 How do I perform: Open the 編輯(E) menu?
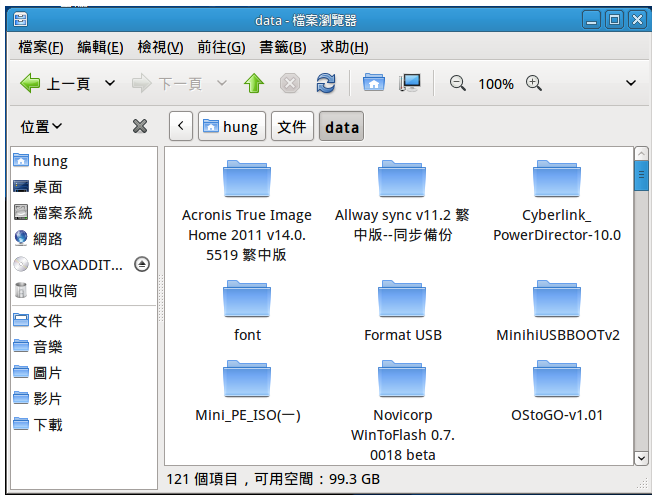coord(100,47)
